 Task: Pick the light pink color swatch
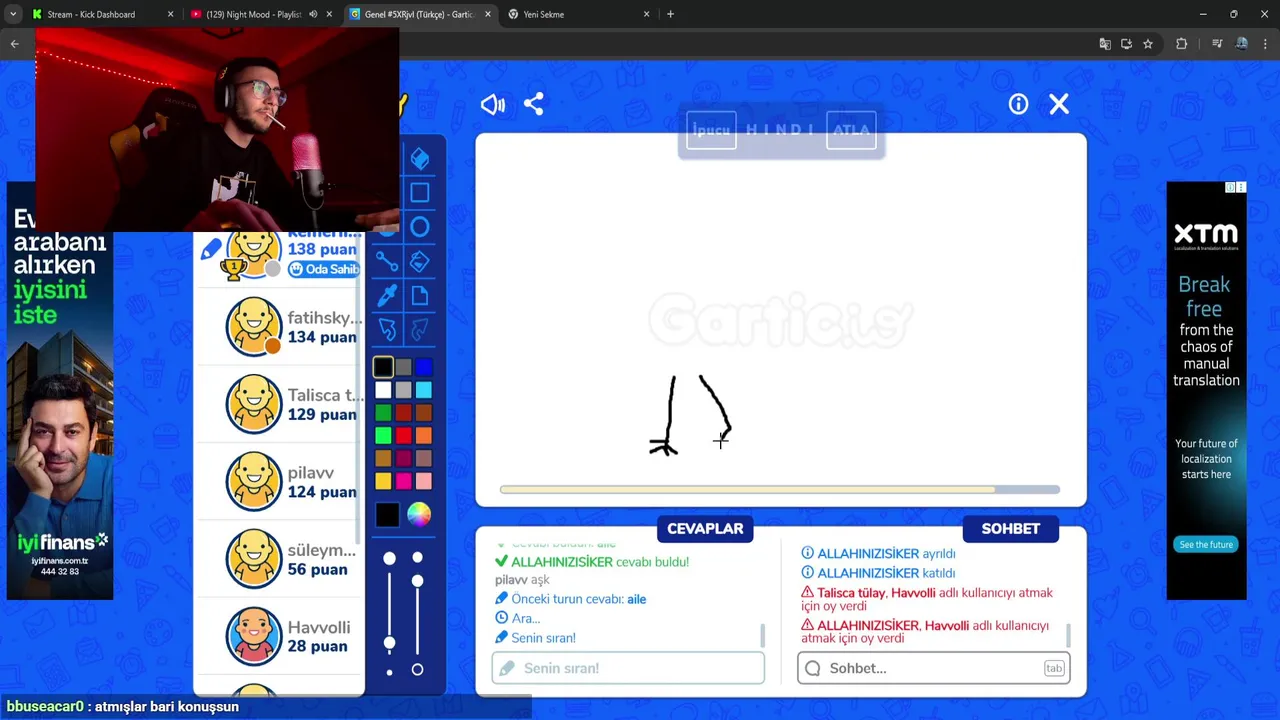tap(424, 481)
